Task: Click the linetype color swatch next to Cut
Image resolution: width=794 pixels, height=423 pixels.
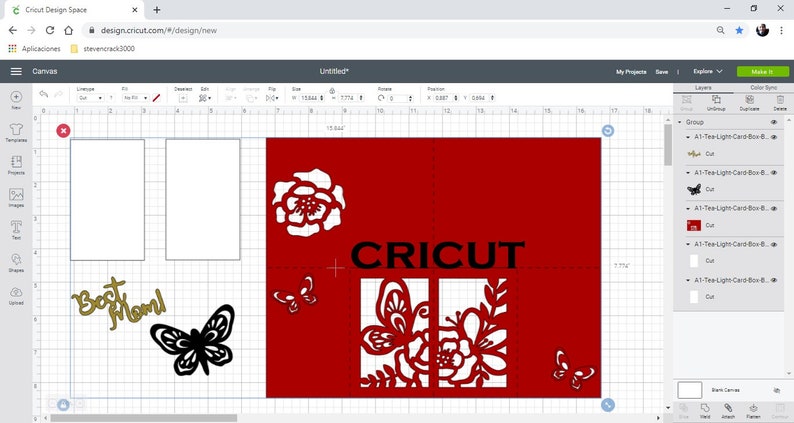Action: 111,98
